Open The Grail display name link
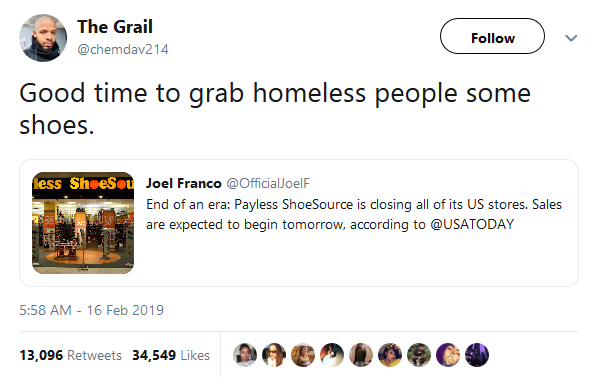 click(x=115, y=27)
